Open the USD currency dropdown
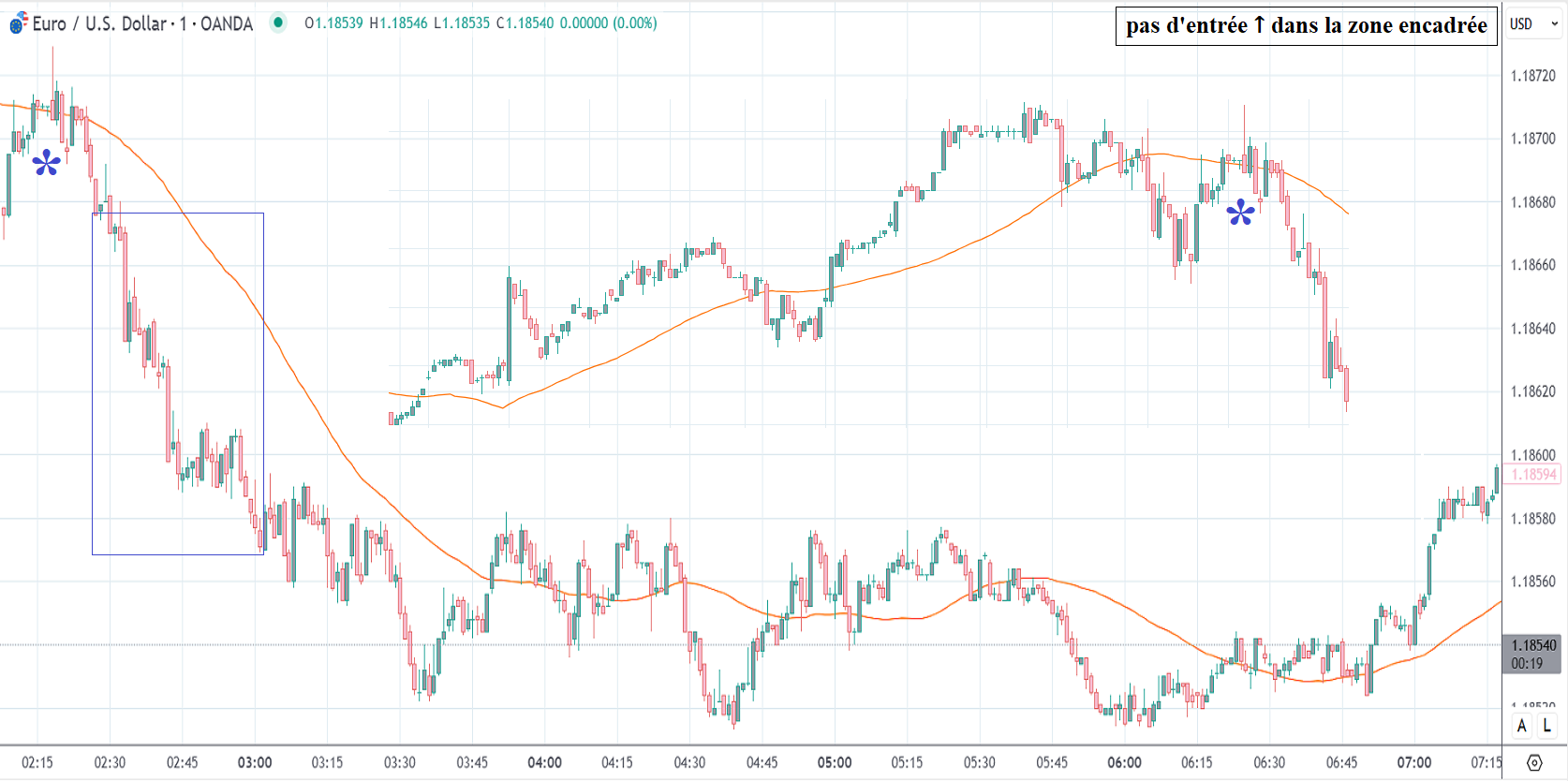This screenshot has height=781, width=1568. (1534, 23)
